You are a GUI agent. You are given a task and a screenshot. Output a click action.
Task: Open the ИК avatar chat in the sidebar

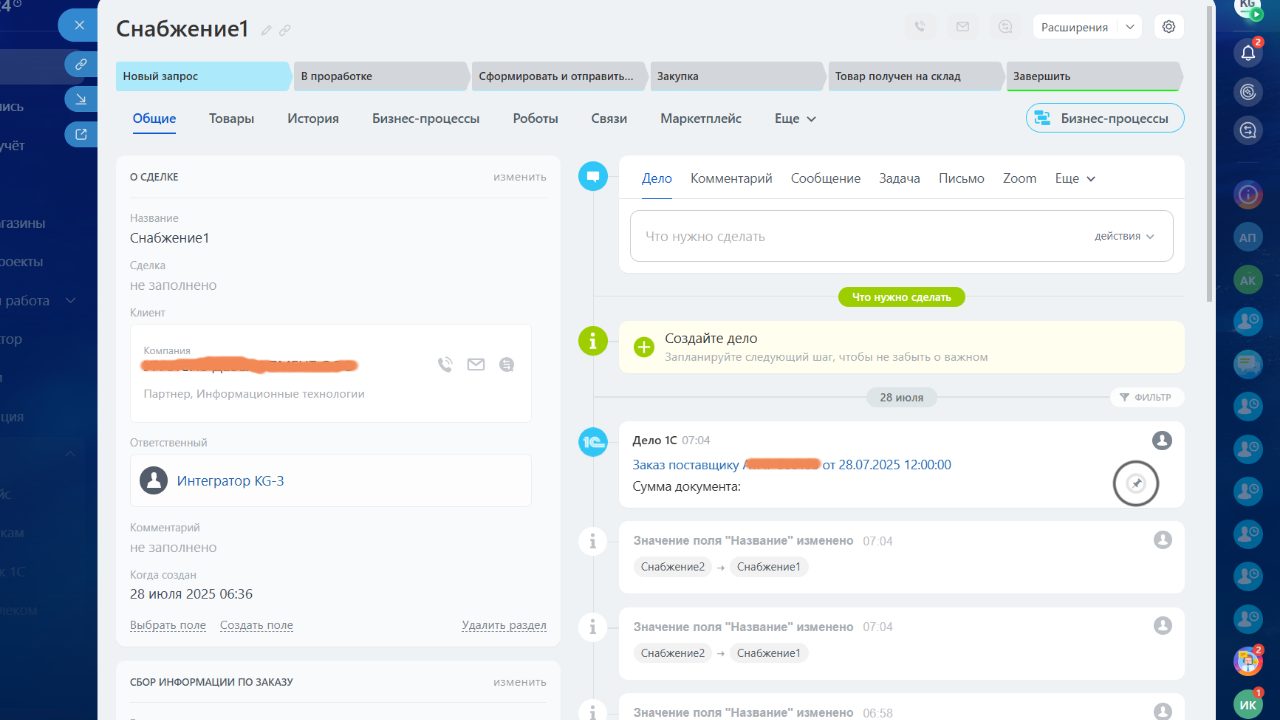(1248, 703)
